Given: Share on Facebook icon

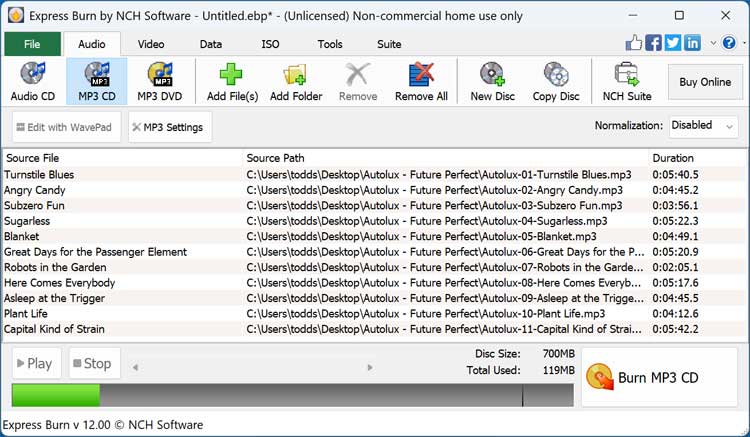Looking at the screenshot, I should pyautogui.click(x=653, y=43).
